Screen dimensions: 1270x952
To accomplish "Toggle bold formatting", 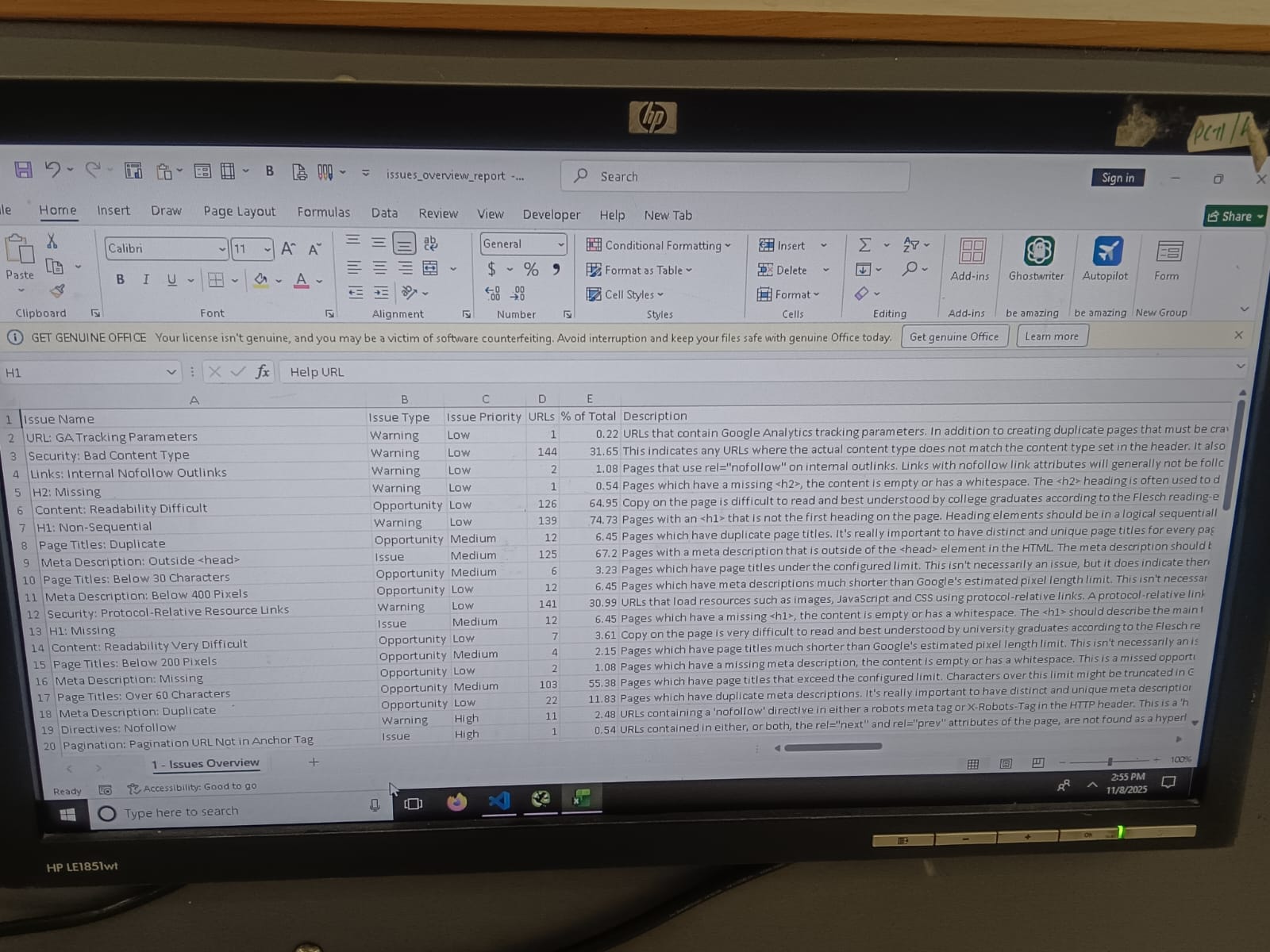I will pyautogui.click(x=120, y=279).
